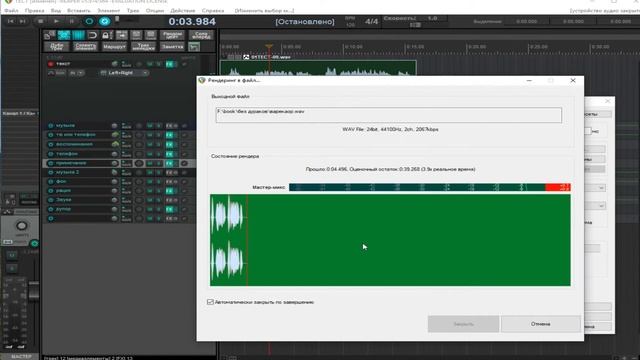Click the 'Маршрут' toolbar button
640x360 pixels.
(x=114, y=47)
